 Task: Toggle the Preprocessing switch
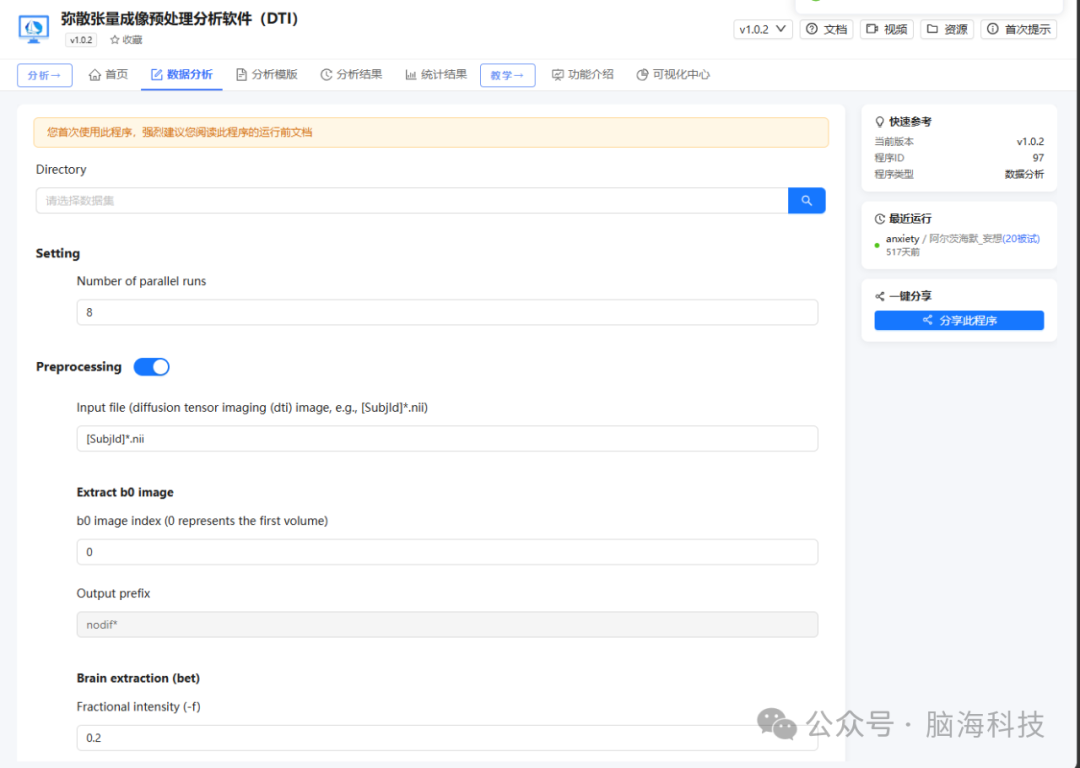(152, 366)
